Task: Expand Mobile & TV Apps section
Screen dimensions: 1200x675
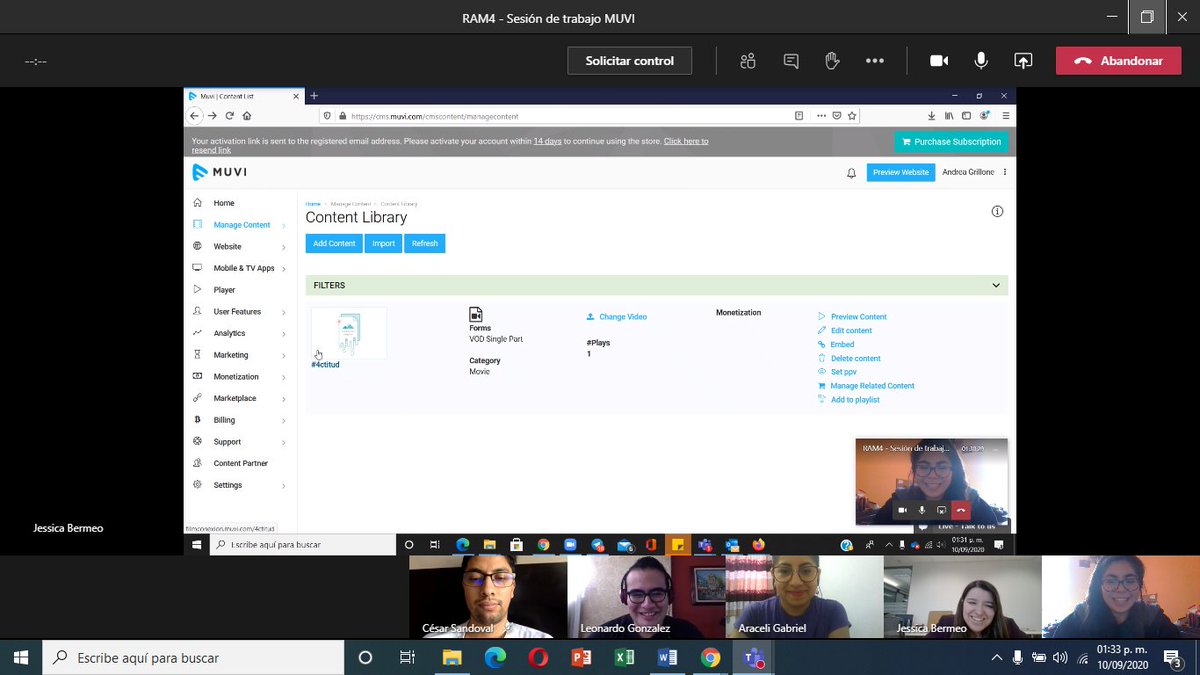Action: 240,268
